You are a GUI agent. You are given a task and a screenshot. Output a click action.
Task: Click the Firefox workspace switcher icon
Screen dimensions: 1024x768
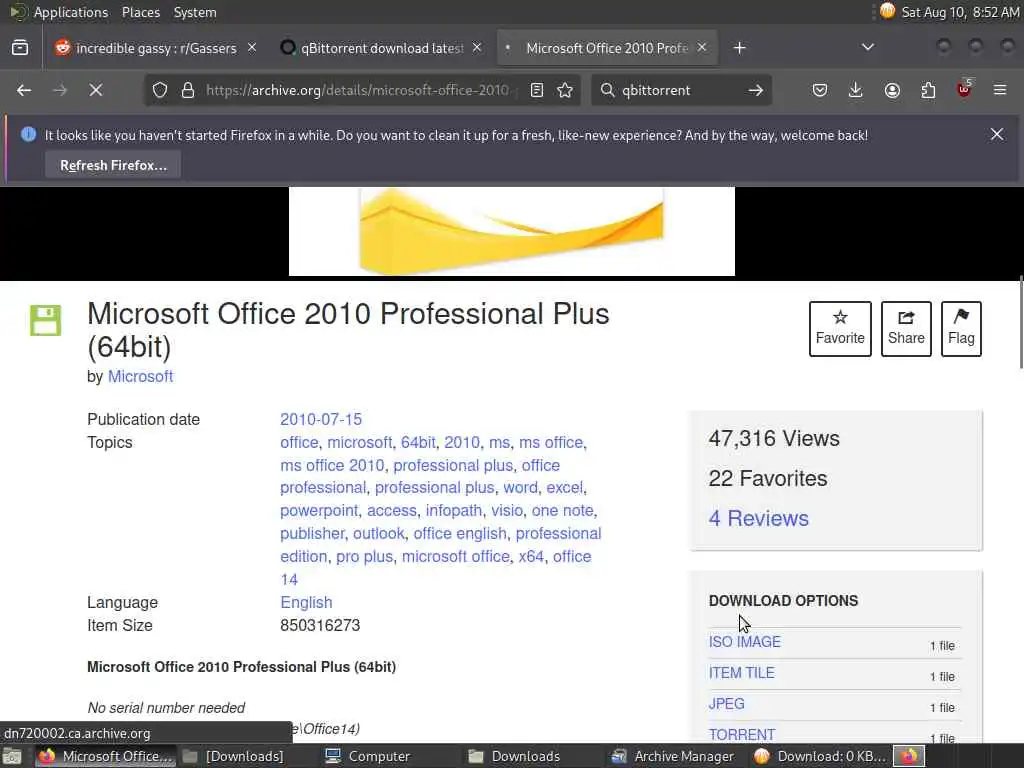(x=909, y=756)
